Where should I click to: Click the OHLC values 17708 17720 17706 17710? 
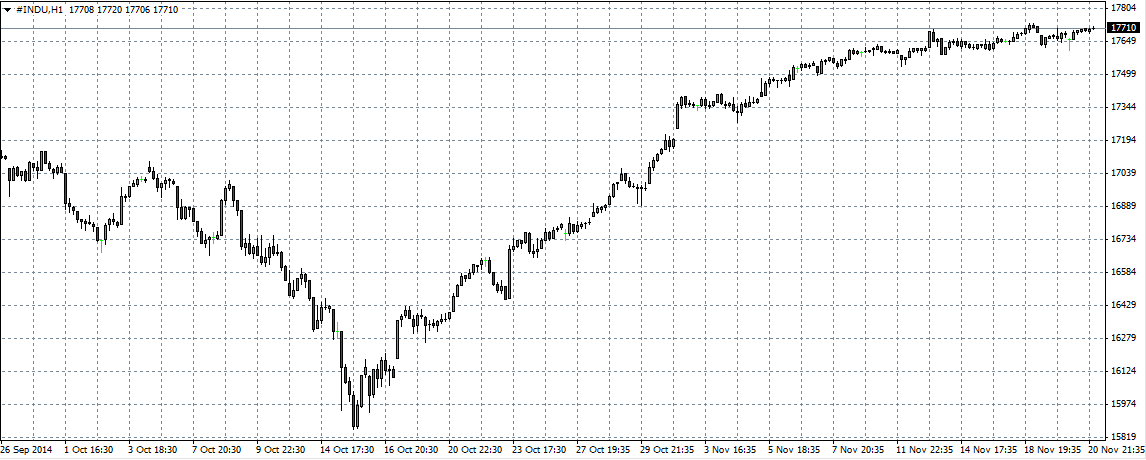point(124,10)
